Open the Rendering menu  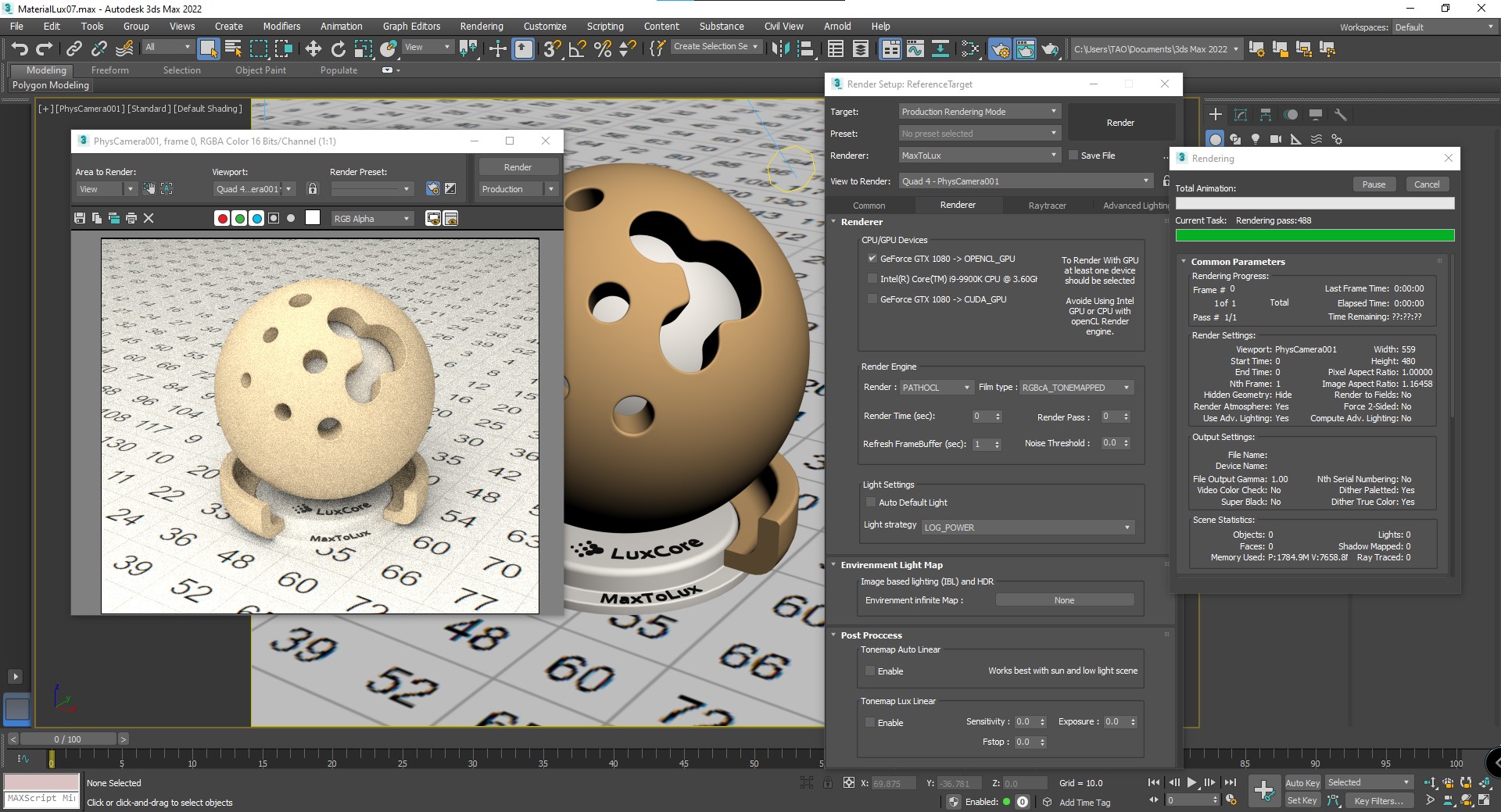pos(481,26)
